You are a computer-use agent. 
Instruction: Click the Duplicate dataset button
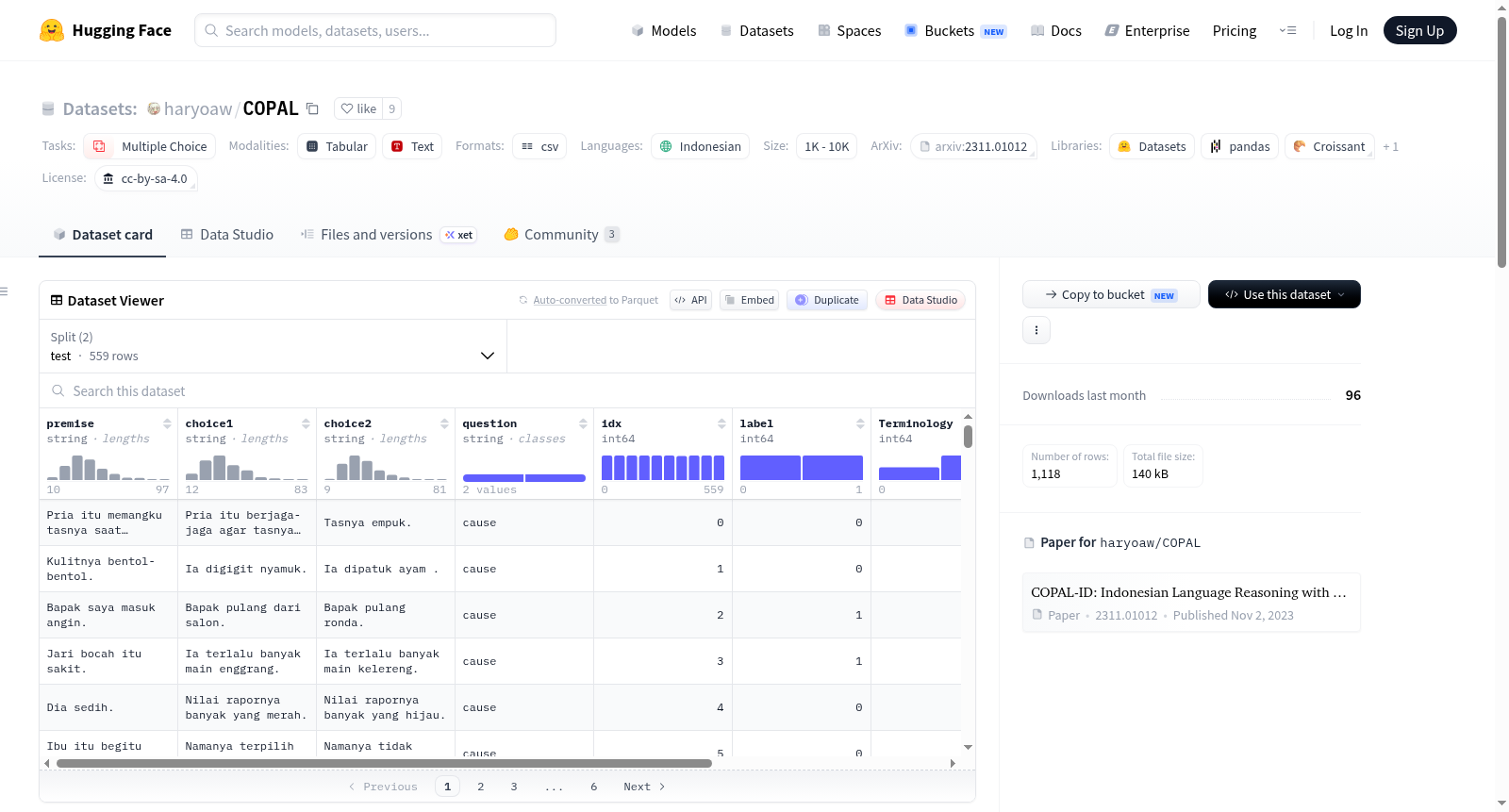[x=827, y=300]
